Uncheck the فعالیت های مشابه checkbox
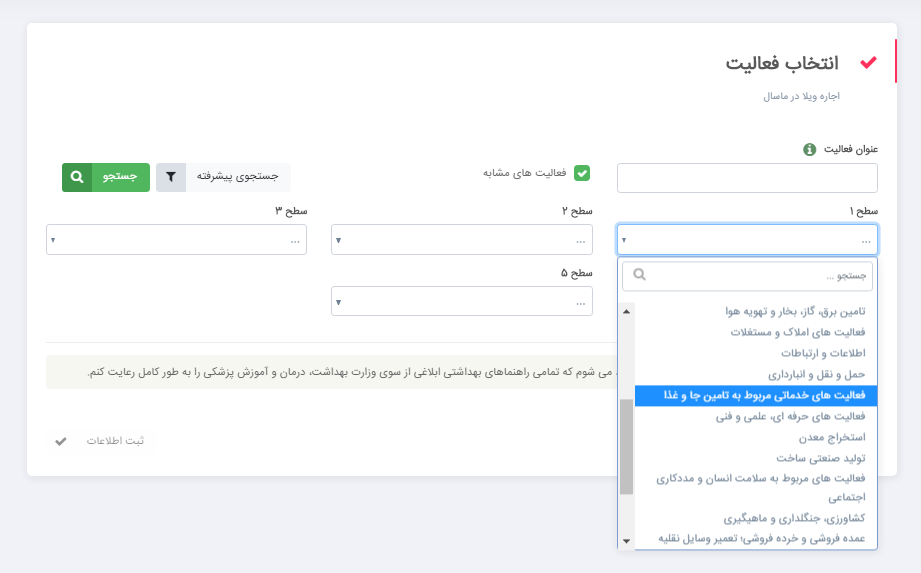This screenshot has height=573, width=921. pyautogui.click(x=582, y=173)
